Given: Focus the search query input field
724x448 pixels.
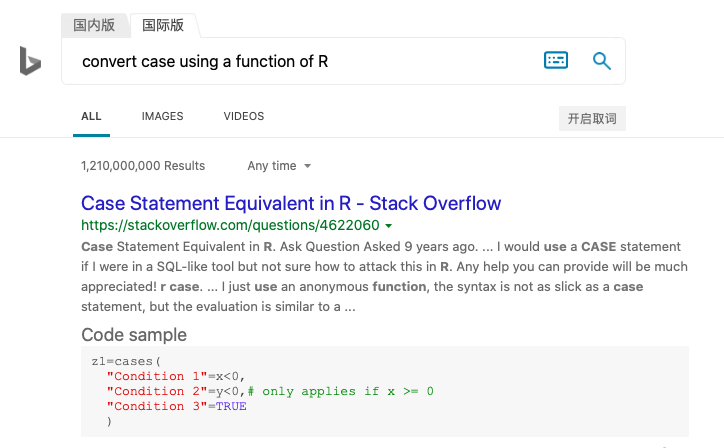Looking at the screenshot, I should coord(300,61).
